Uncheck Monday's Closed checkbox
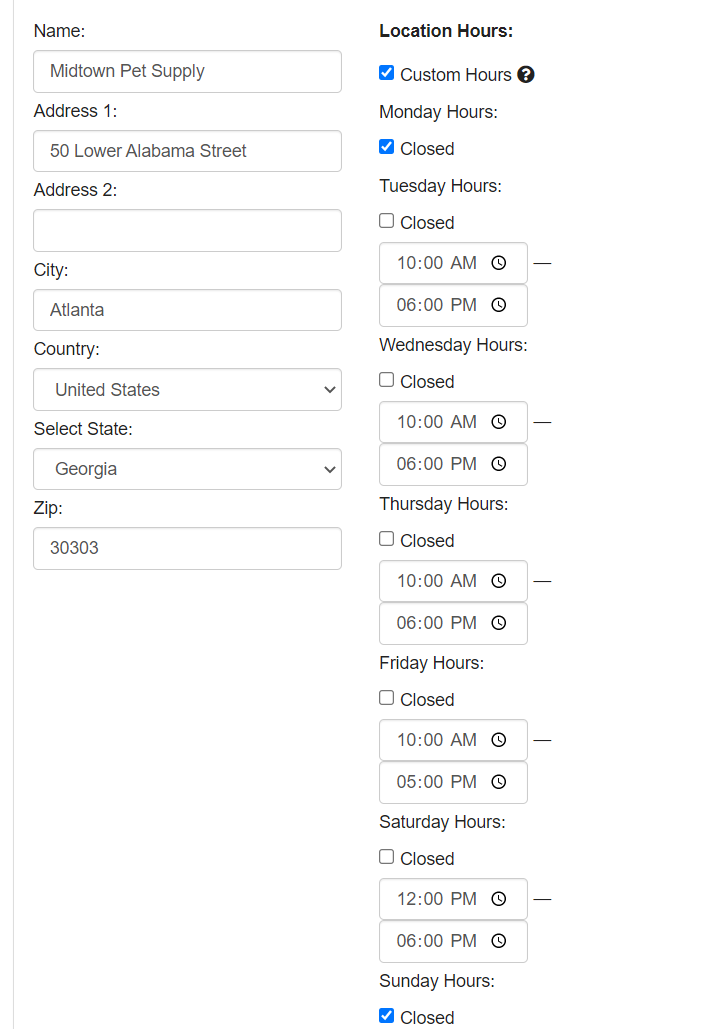This screenshot has width=705, height=1029. click(387, 147)
